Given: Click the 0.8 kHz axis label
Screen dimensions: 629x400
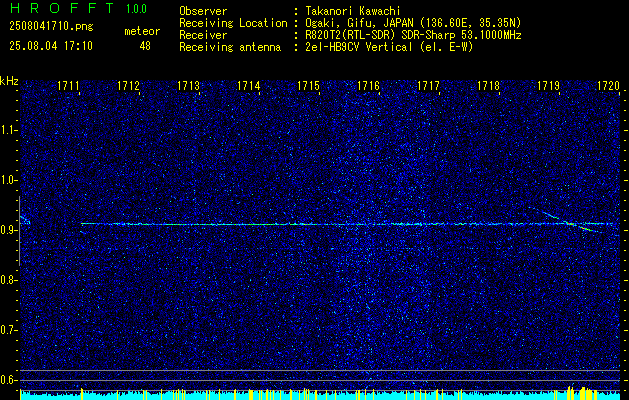Looking at the screenshot, I should (x=8, y=280).
